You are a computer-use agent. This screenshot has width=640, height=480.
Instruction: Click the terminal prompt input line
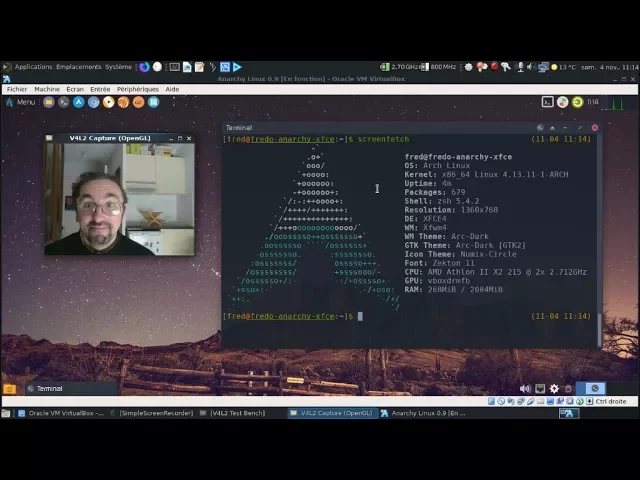[x=409, y=316]
